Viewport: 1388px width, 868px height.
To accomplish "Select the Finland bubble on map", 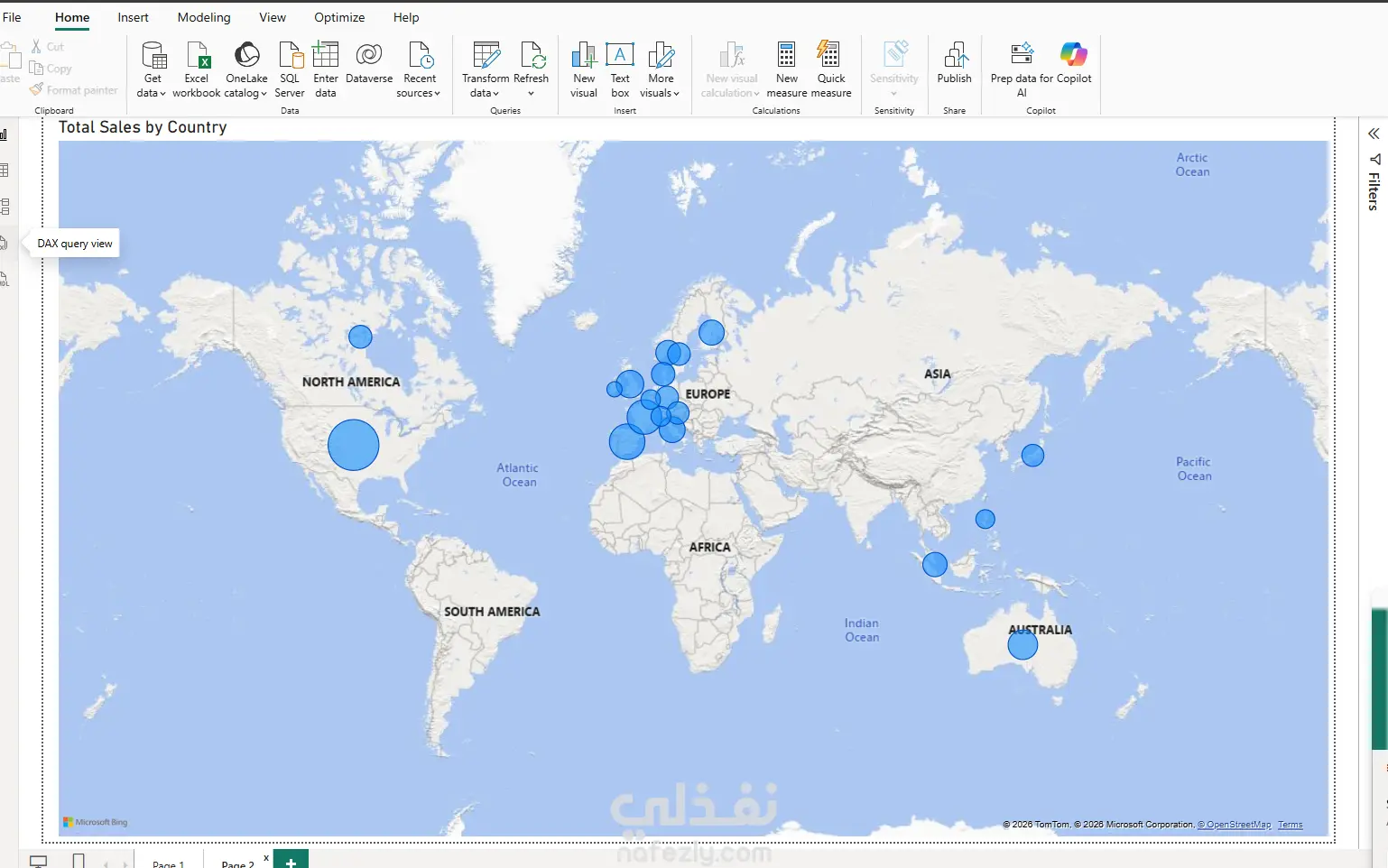I will coord(711,333).
